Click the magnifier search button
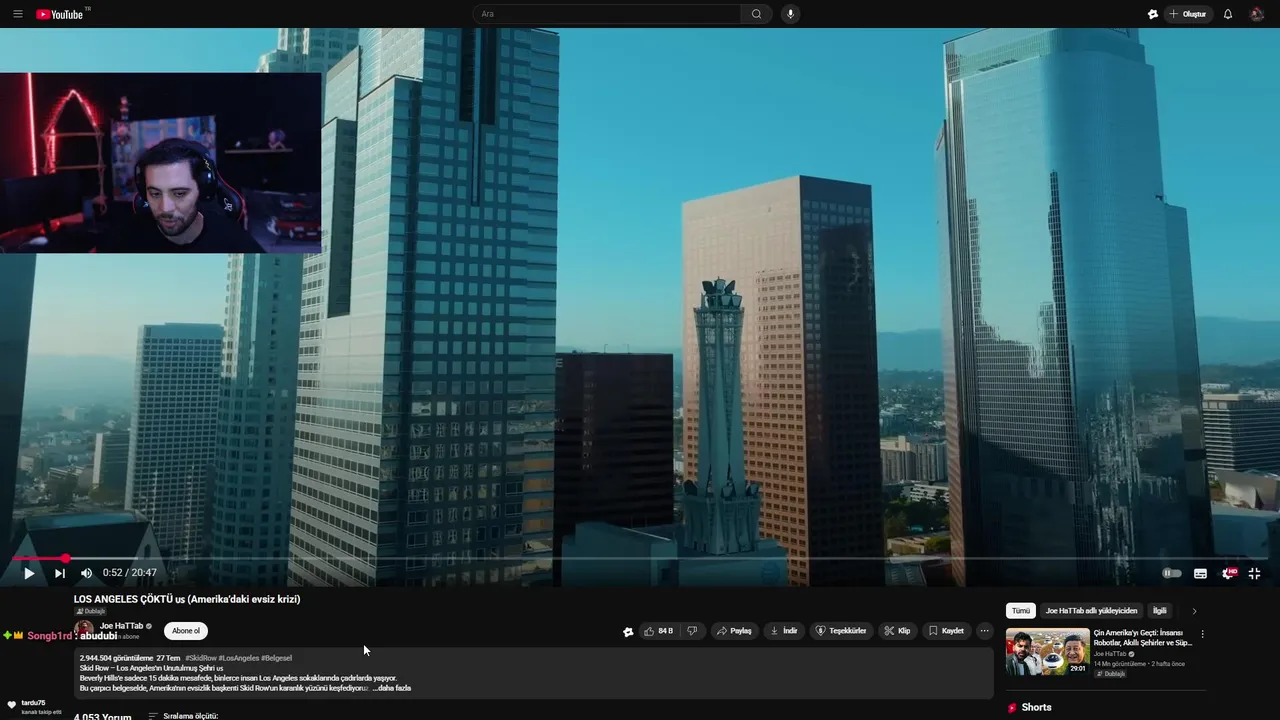The height and width of the screenshot is (720, 1280). click(756, 14)
